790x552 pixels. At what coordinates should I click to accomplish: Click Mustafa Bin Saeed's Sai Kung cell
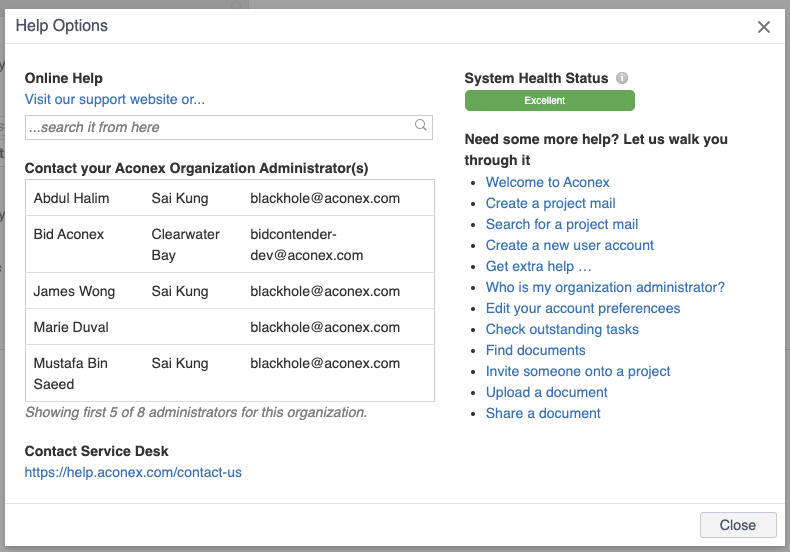click(180, 364)
